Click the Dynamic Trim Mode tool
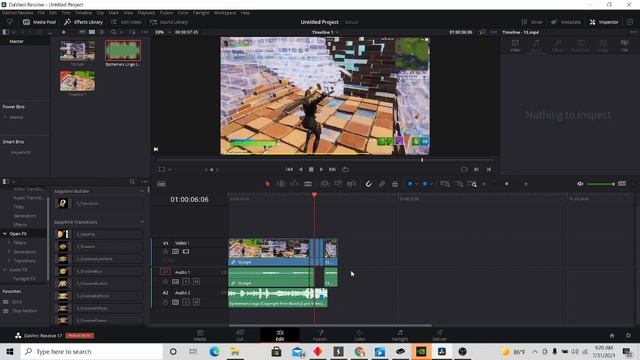 click(294, 184)
